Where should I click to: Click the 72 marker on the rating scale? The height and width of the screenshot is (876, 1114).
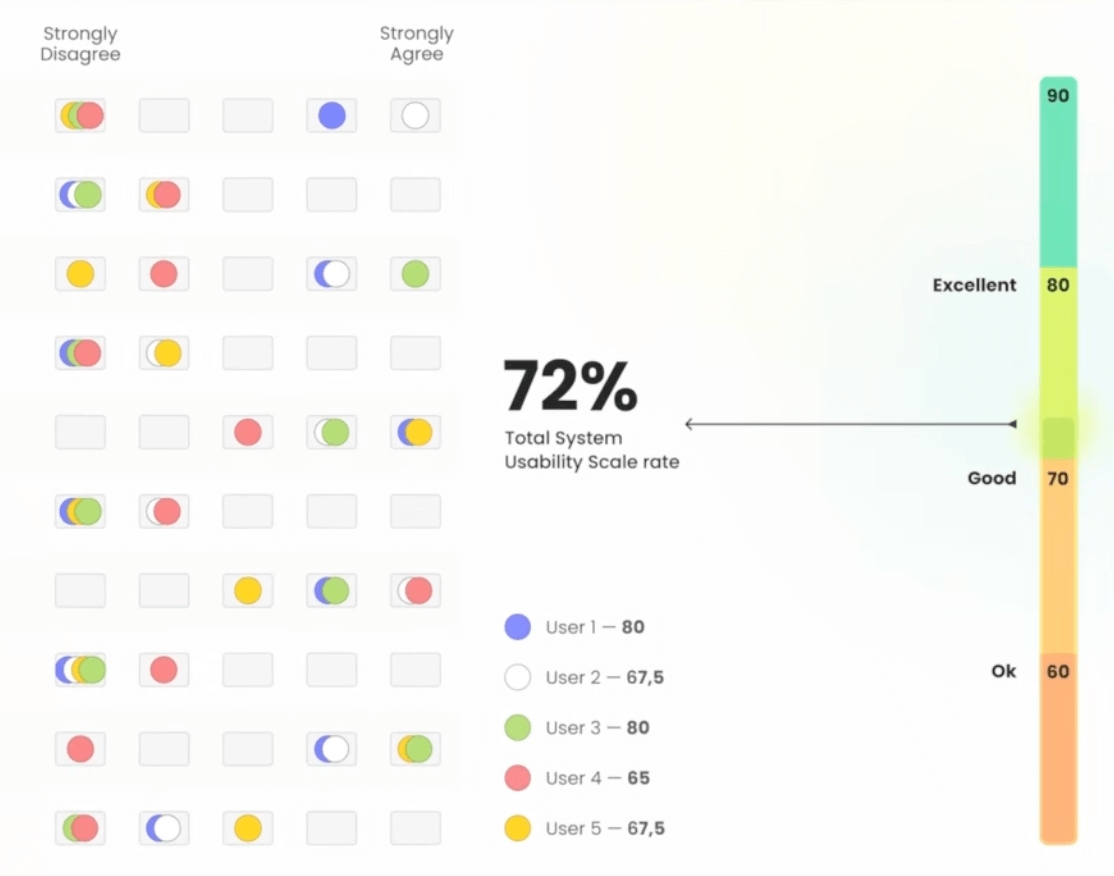click(1058, 437)
